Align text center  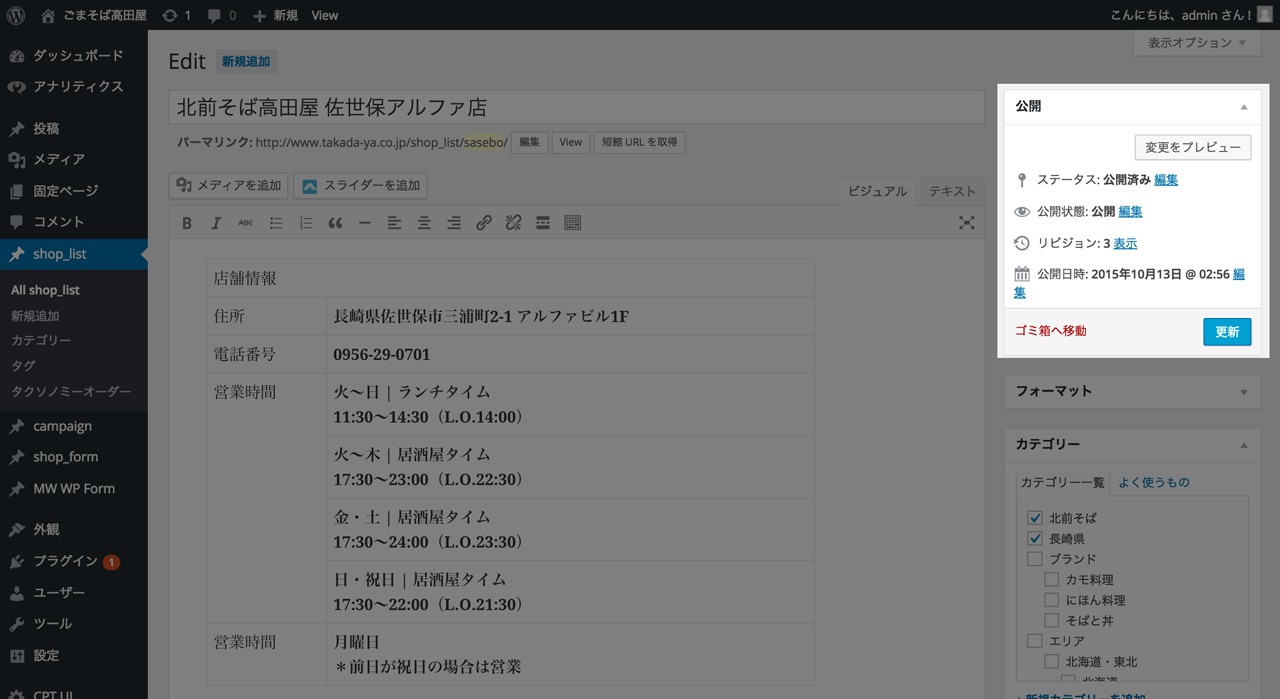(x=424, y=223)
